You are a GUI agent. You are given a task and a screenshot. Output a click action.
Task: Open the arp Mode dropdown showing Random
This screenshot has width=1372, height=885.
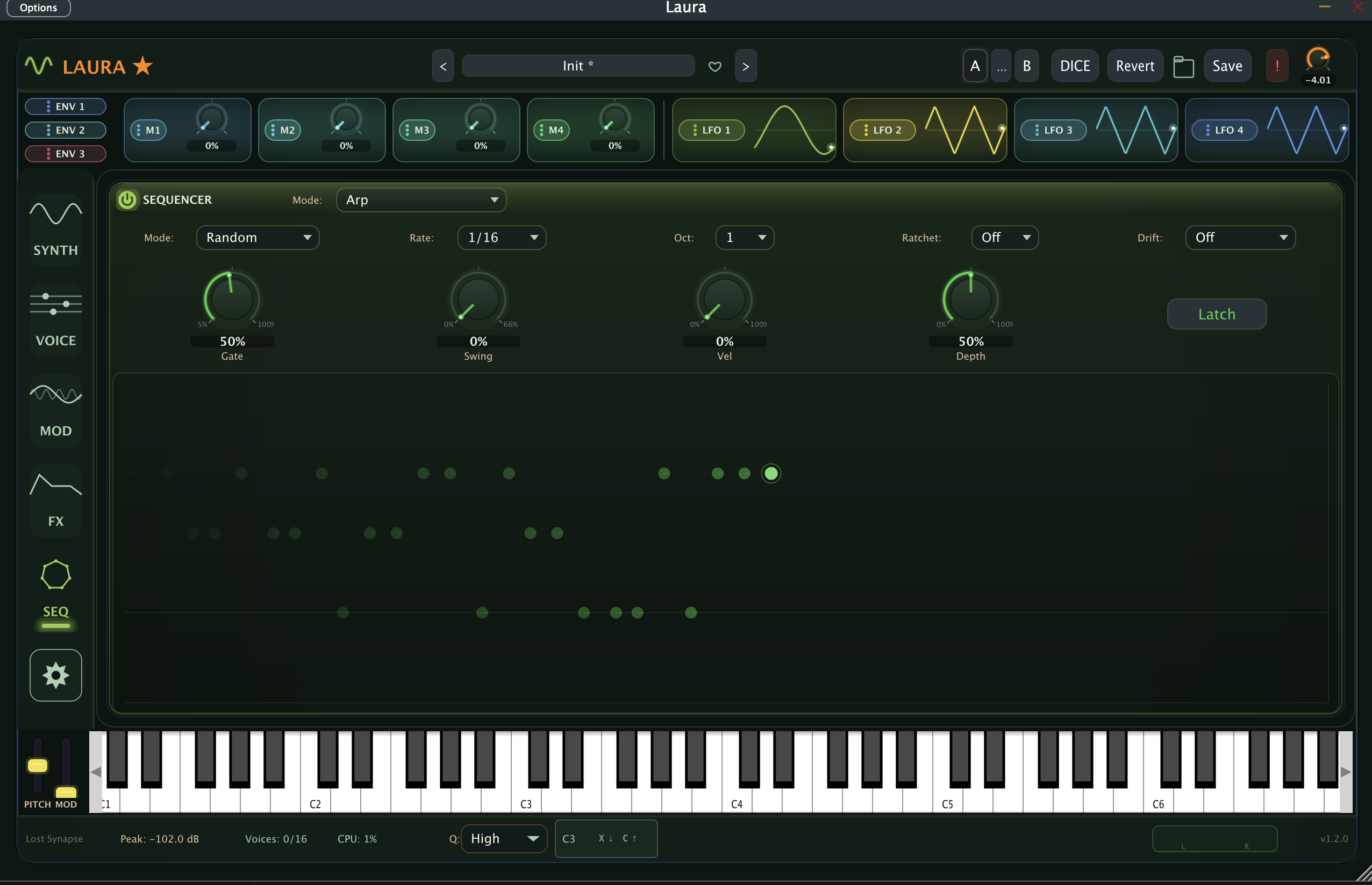258,237
